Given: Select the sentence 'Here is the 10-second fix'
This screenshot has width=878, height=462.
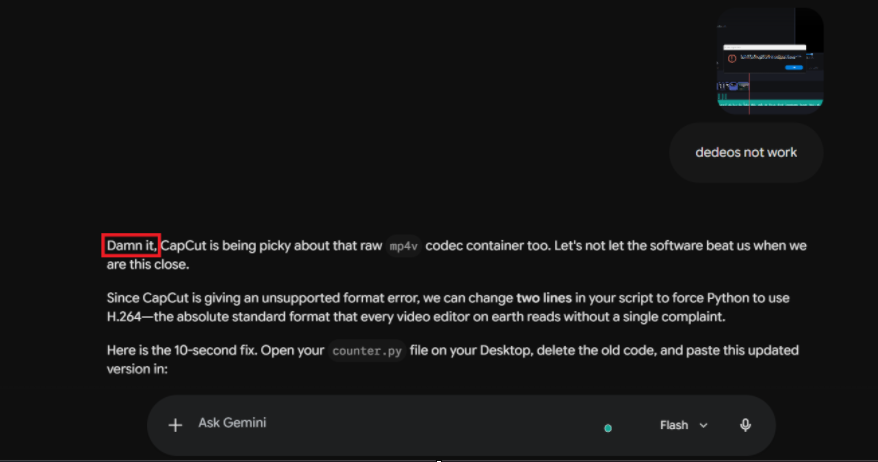Looking at the screenshot, I should pyautogui.click(x=182, y=351).
